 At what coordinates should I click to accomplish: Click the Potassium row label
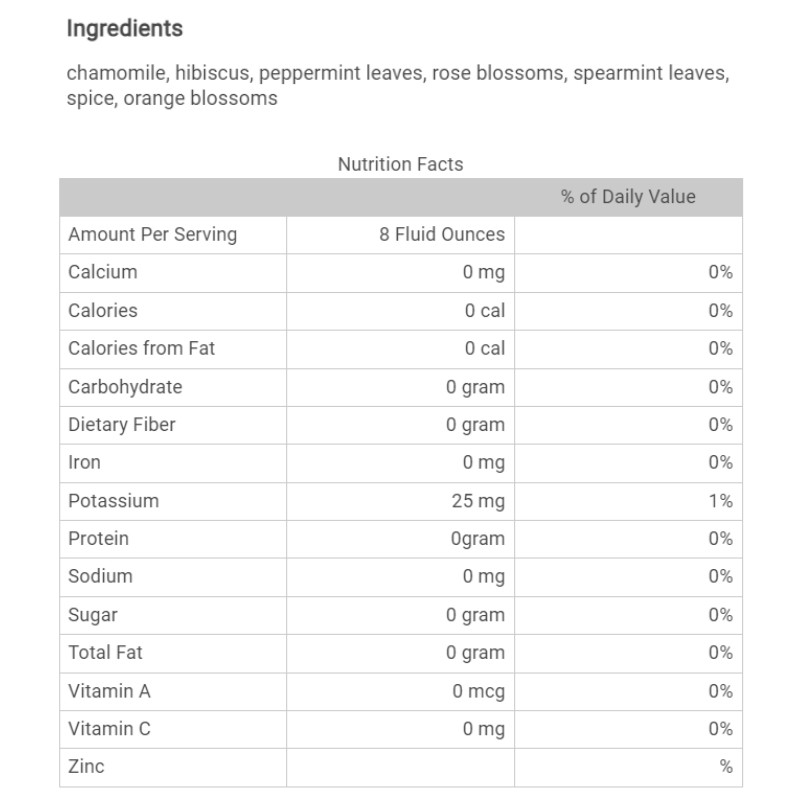(x=113, y=501)
